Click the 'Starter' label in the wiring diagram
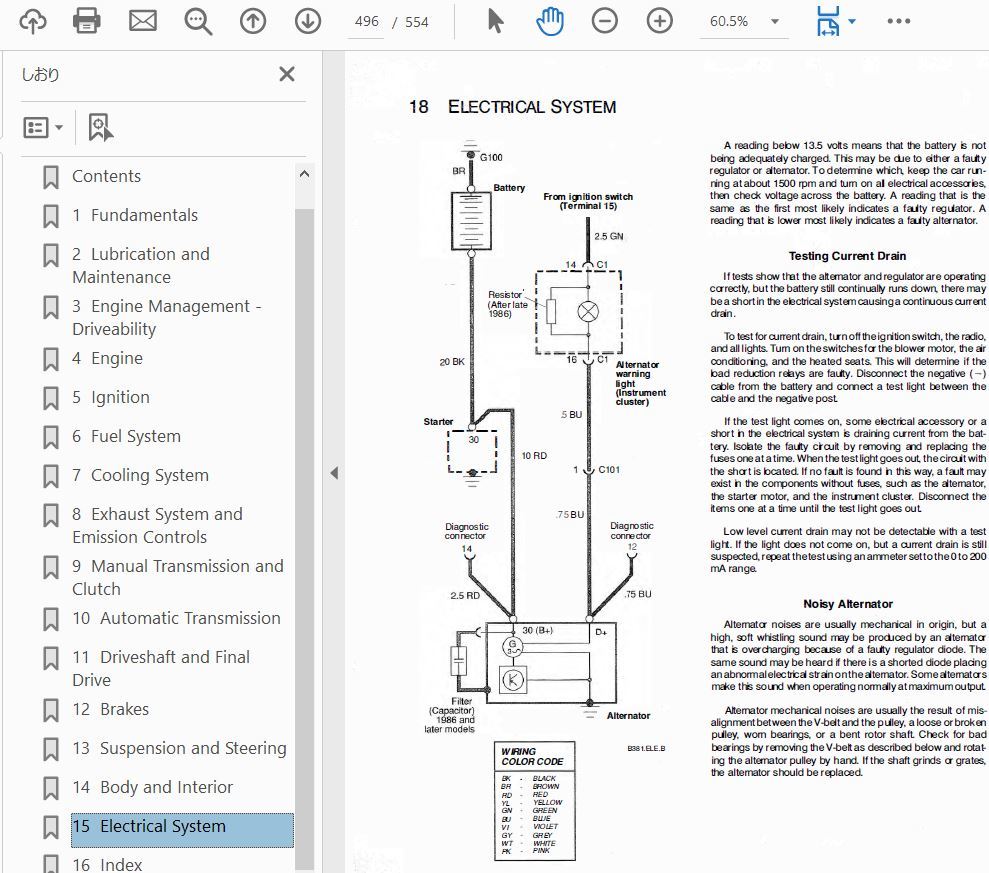The width and height of the screenshot is (989, 873). (x=438, y=421)
